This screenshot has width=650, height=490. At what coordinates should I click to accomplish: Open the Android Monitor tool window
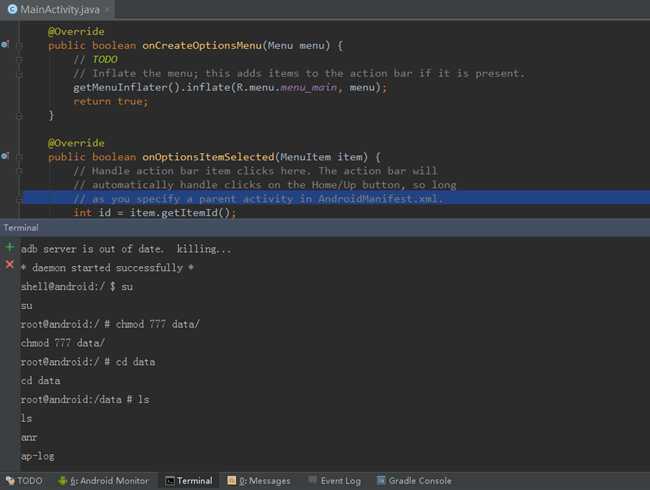pos(104,481)
